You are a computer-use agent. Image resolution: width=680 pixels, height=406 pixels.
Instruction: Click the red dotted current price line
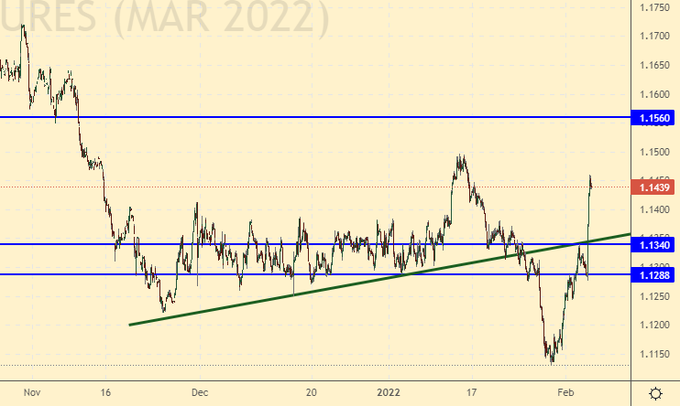pyautogui.click(x=300, y=186)
